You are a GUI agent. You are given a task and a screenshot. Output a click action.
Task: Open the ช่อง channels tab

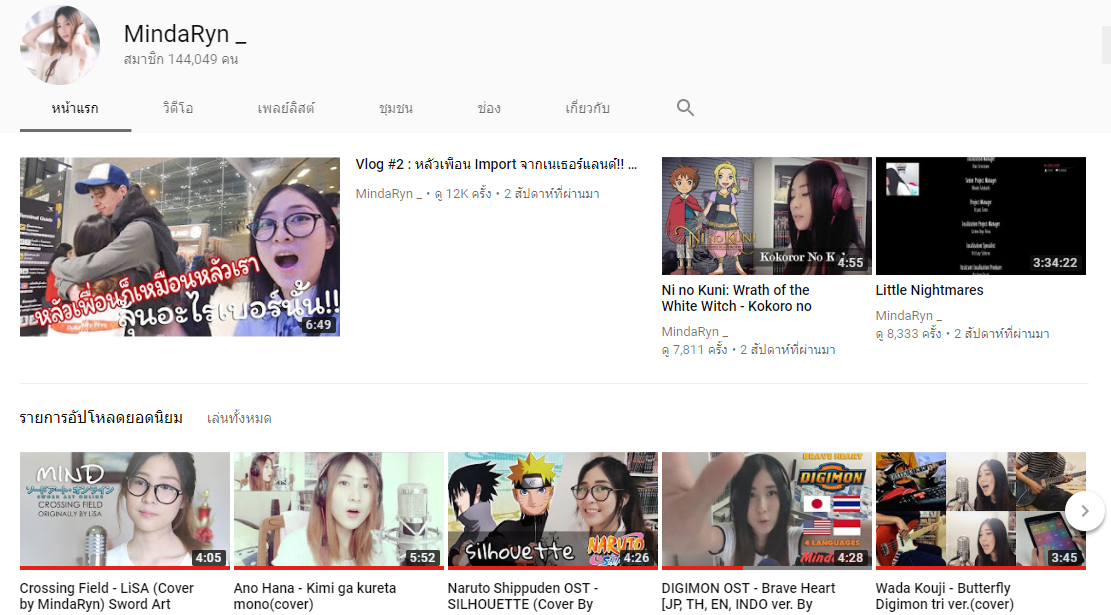489,108
